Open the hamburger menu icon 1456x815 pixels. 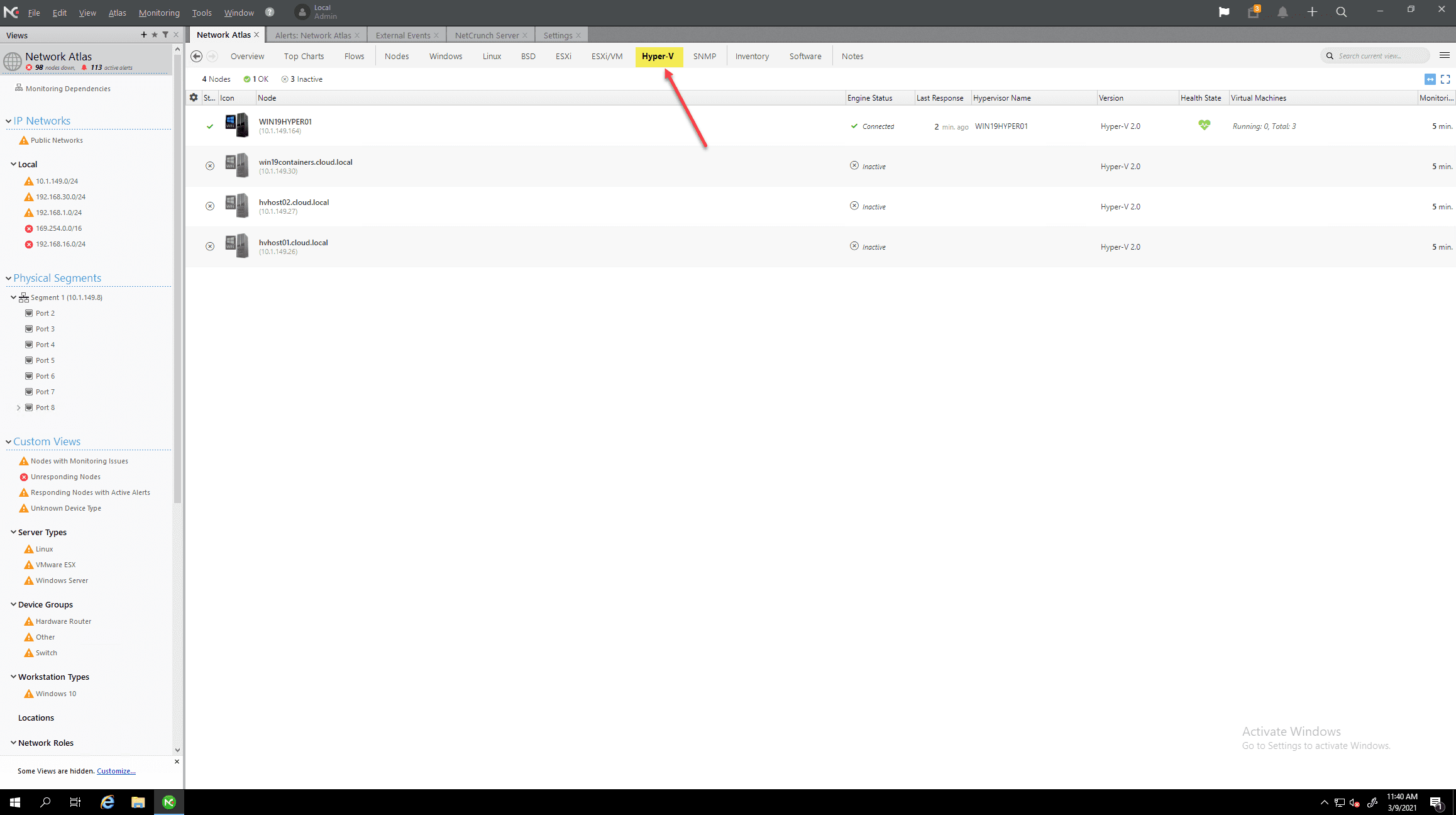click(x=1445, y=55)
